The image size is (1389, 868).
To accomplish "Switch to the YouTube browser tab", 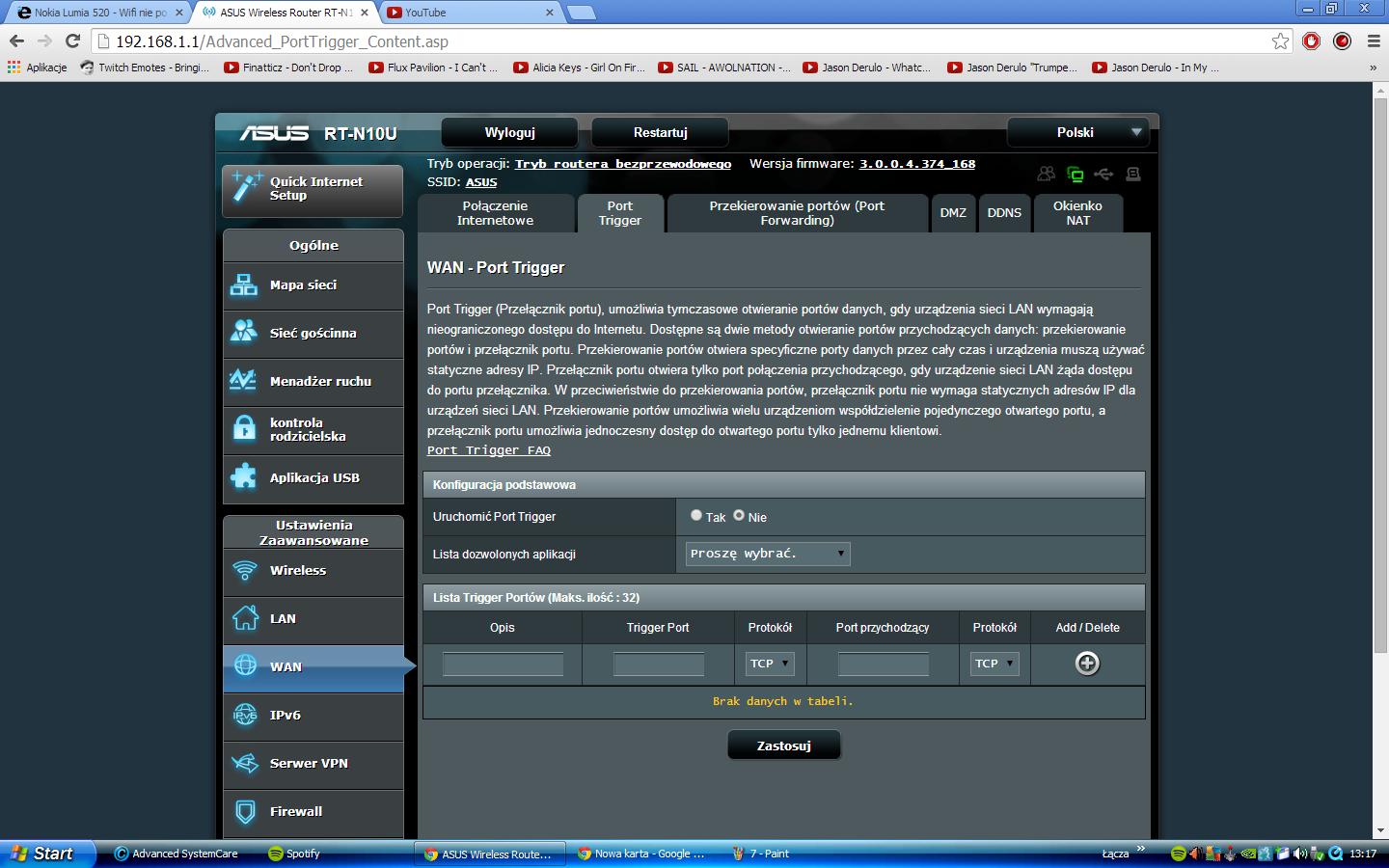I will [468, 13].
